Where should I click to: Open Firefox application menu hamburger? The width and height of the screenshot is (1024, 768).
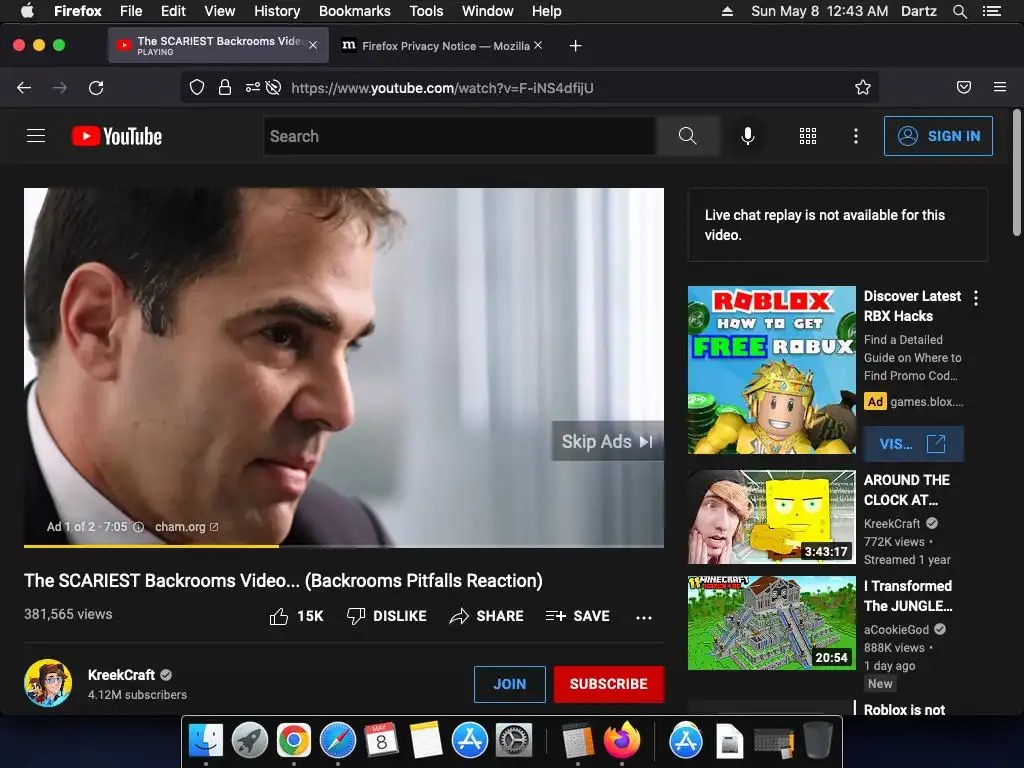1000,87
